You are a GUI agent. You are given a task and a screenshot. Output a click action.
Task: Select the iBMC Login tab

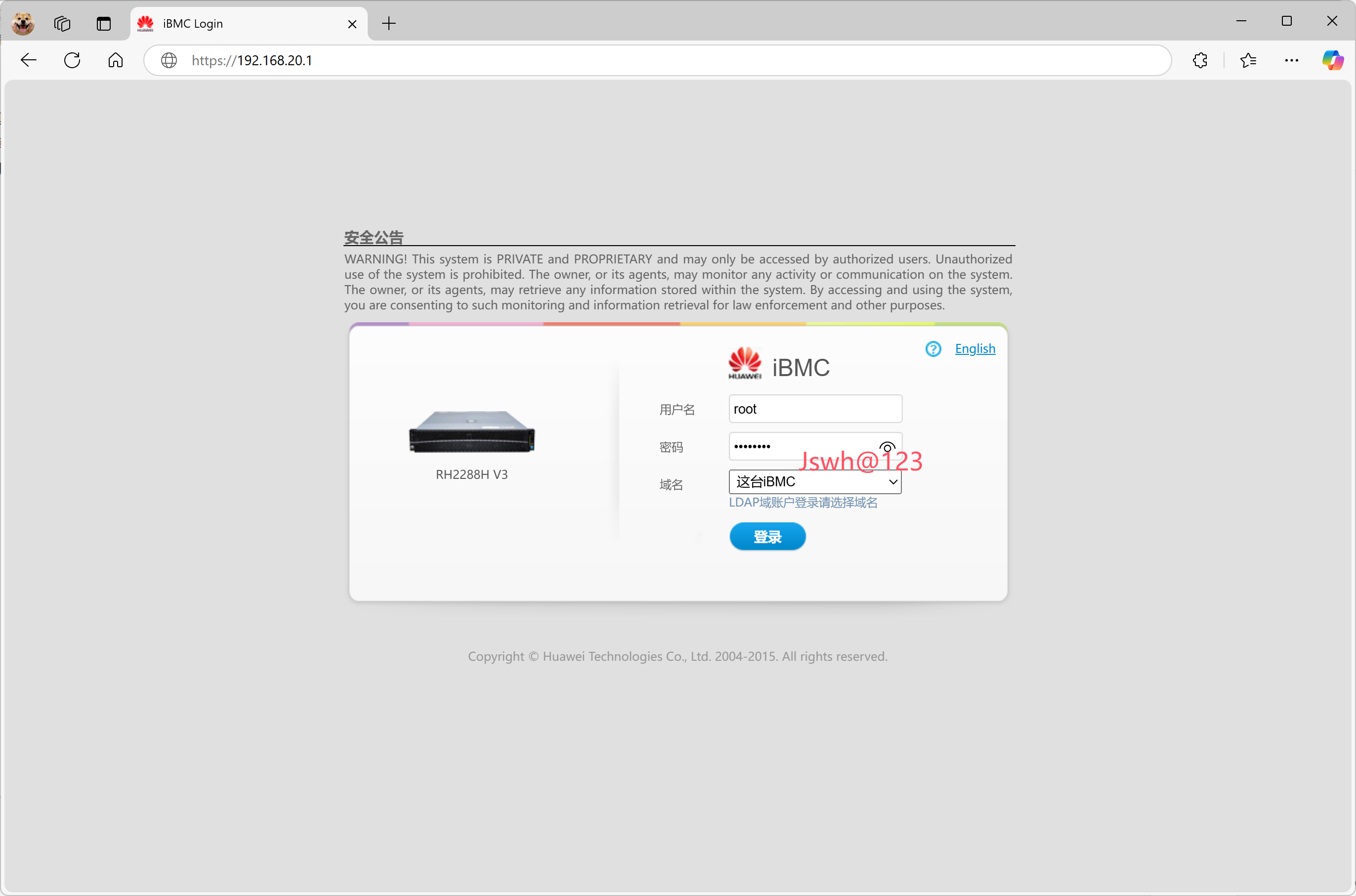[240, 23]
